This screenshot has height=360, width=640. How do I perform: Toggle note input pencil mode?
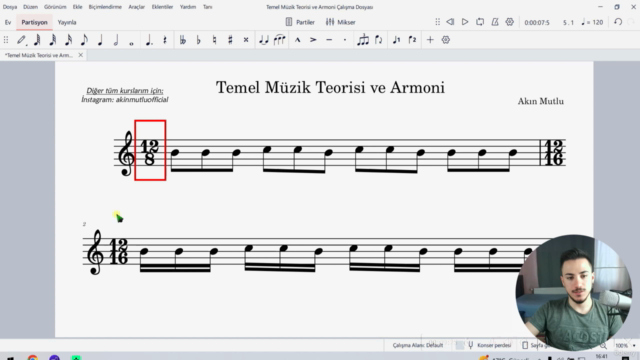point(21,40)
